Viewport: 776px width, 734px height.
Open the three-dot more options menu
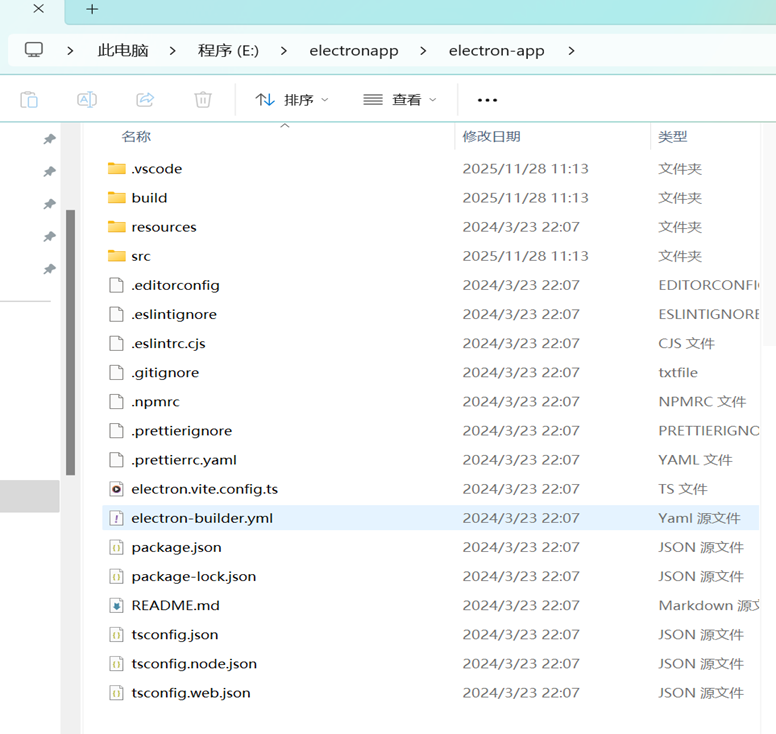click(487, 100)
